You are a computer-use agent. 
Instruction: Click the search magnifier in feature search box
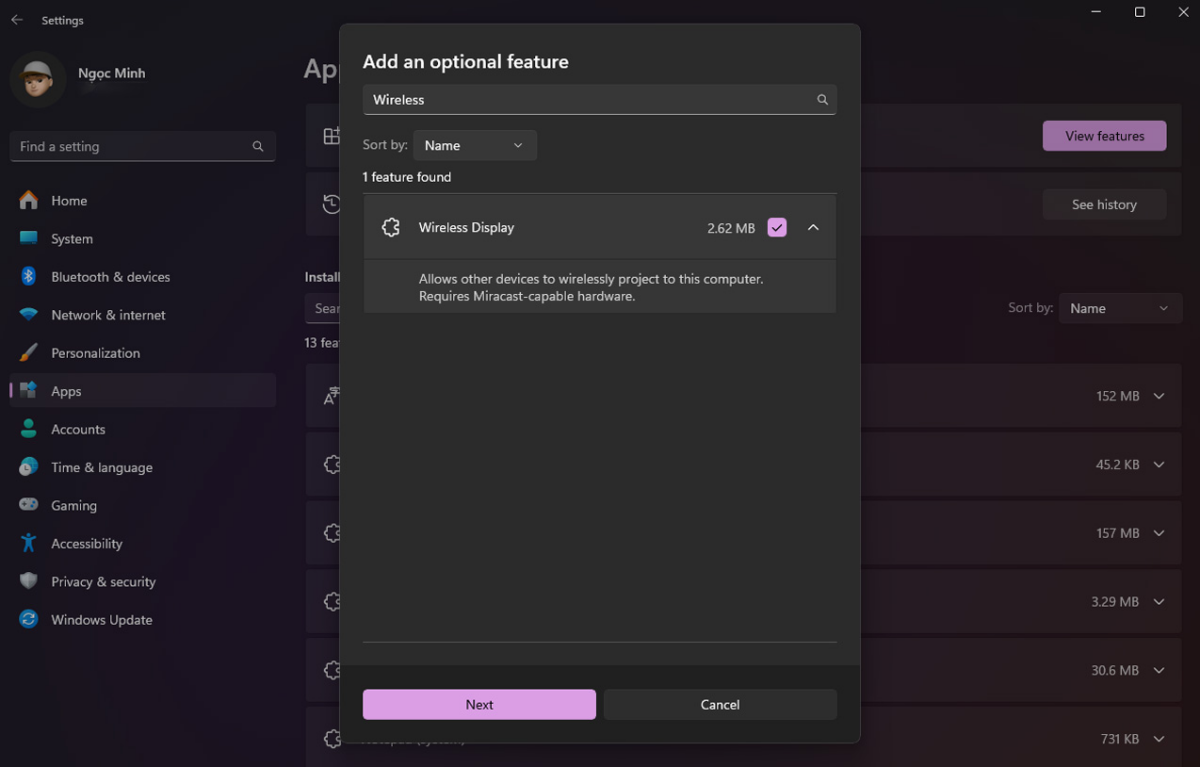822,100
